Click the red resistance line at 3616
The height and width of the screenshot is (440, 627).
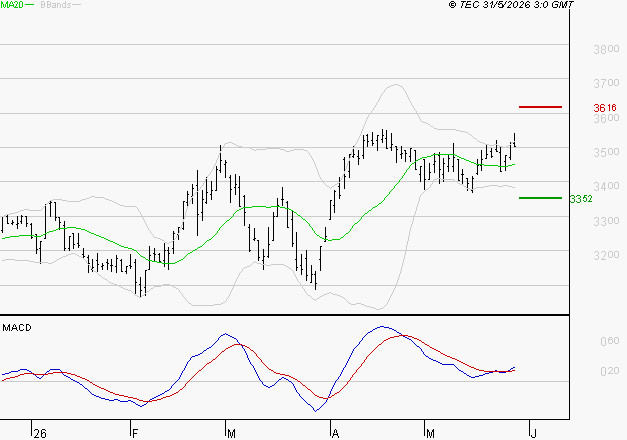pos(540,107)
